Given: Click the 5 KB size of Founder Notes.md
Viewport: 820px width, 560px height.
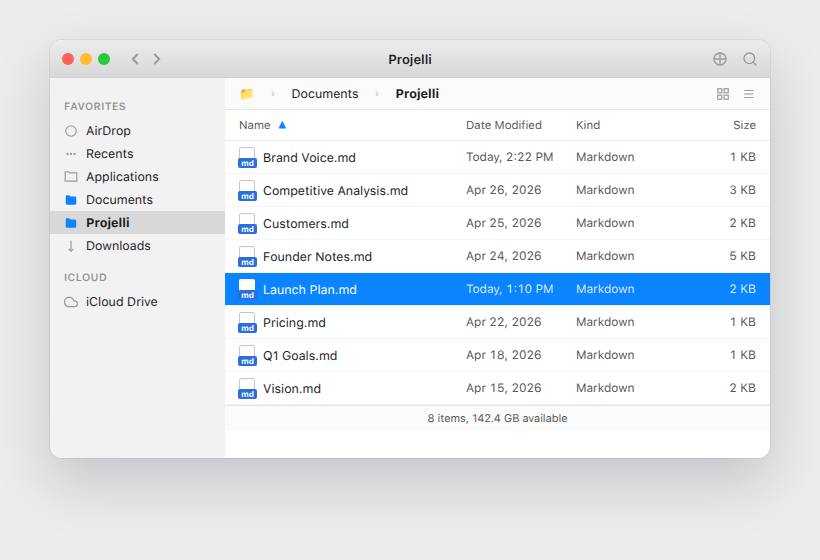Looking at the screenshot, I should [x=743, y=256].
